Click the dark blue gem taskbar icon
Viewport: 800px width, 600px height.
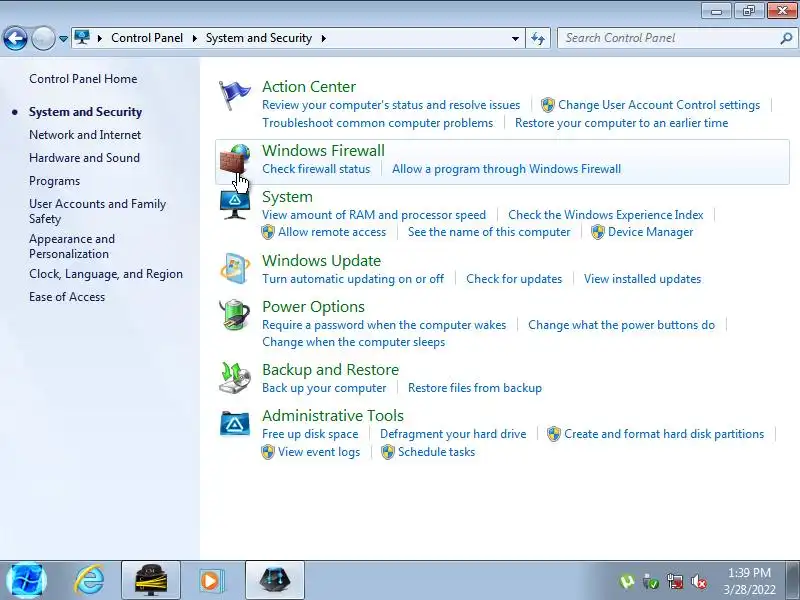275,581
